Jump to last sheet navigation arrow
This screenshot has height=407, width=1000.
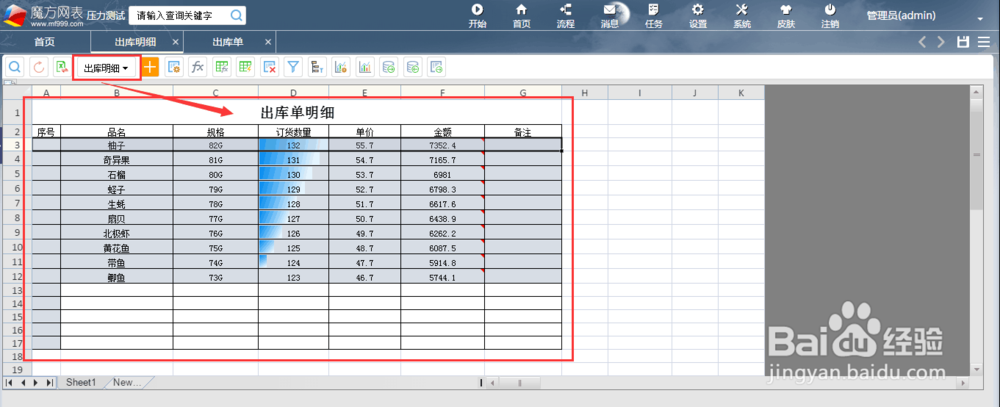pyautogui.click(x=48, y=383)
